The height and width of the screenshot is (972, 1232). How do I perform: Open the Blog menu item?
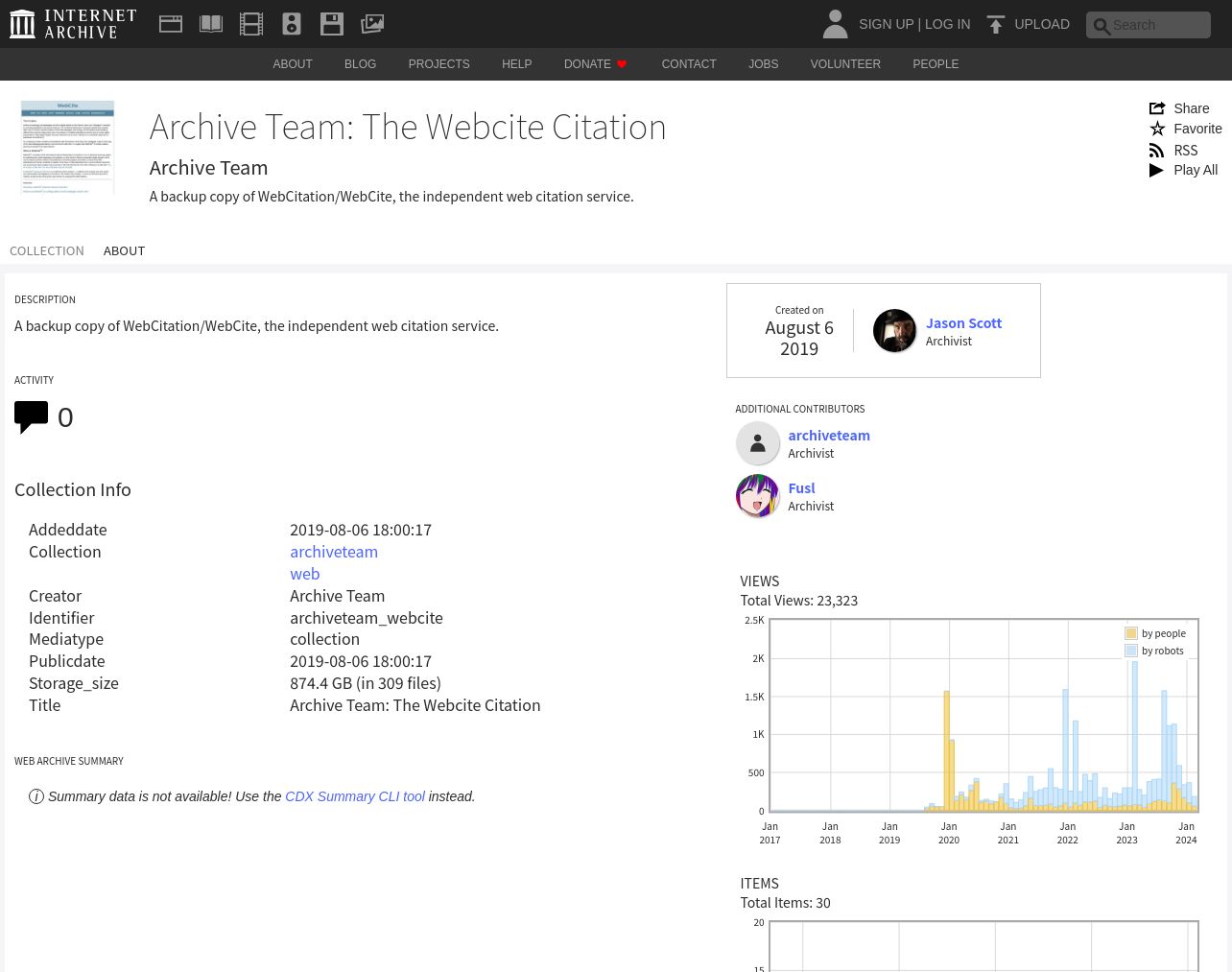(360, 64)
